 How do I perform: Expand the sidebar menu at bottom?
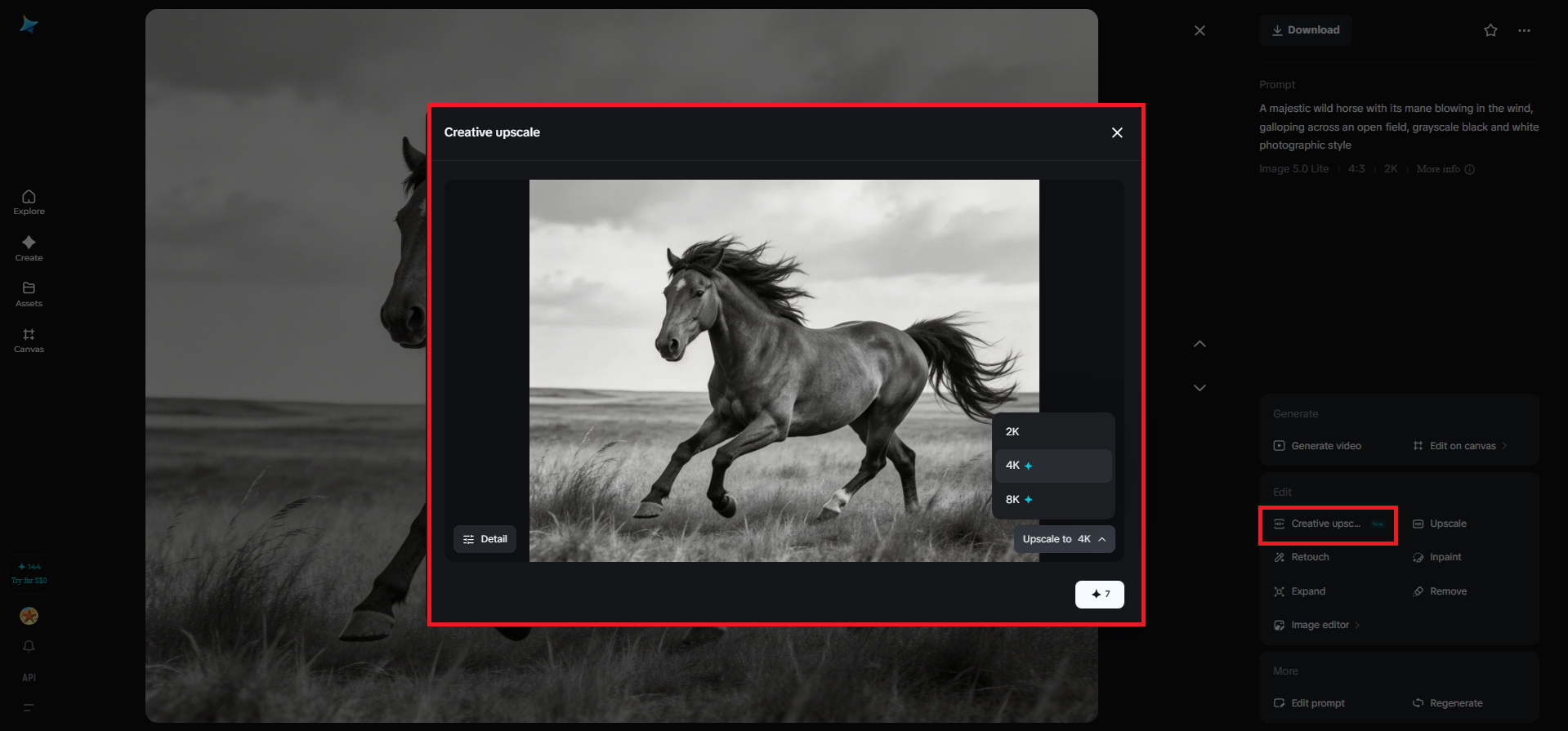click(29, 707)
